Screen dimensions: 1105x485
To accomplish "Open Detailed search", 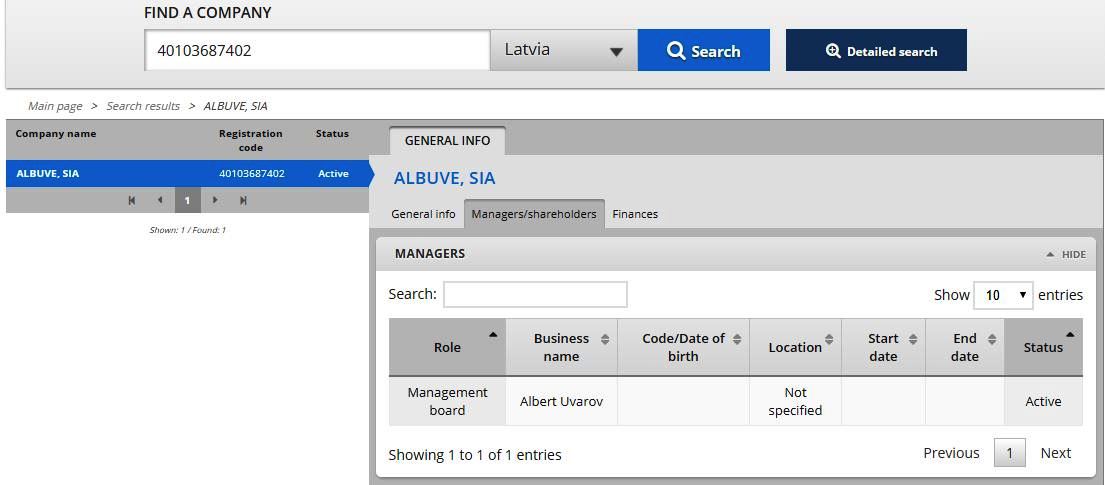I will click(x=876, y=51).
